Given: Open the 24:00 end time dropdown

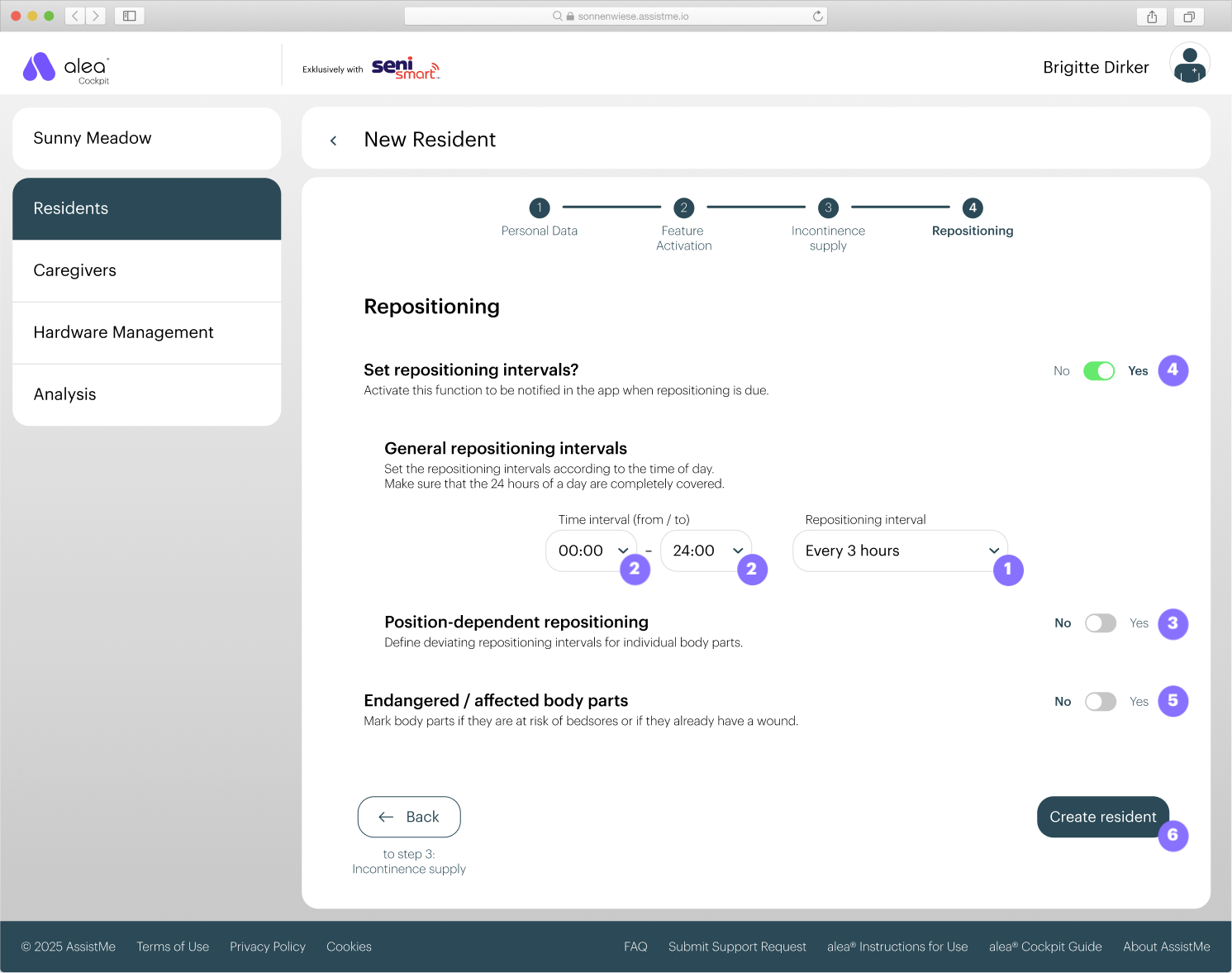Looking at the screenshot, I should point(706,551).
